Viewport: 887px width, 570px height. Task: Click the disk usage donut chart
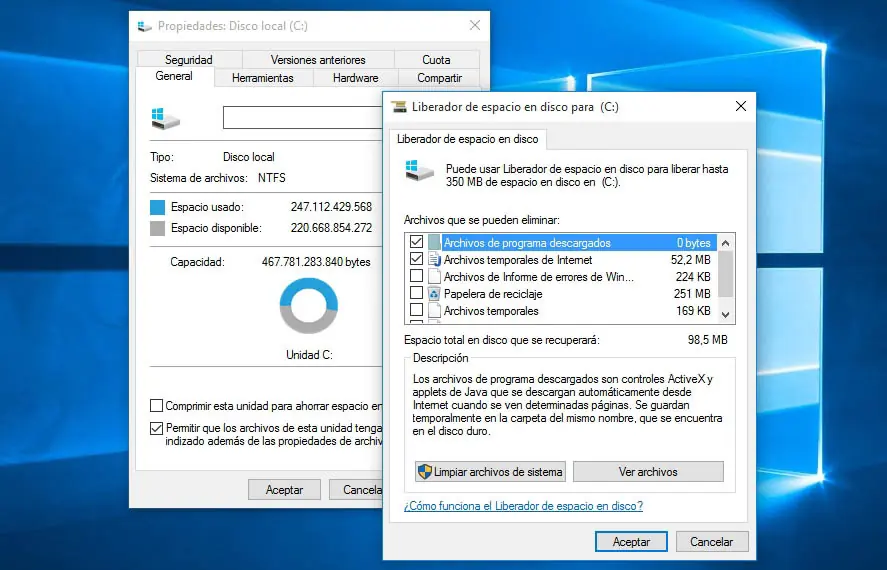(309, 305)
